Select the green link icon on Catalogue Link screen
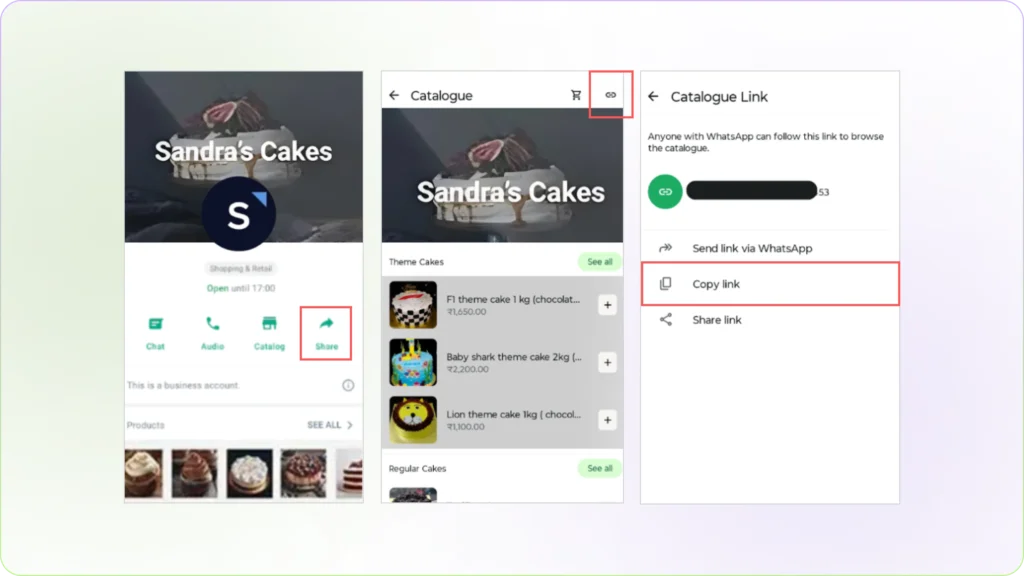Viewport: 1024px width, 576px height. tap(664, 191)
